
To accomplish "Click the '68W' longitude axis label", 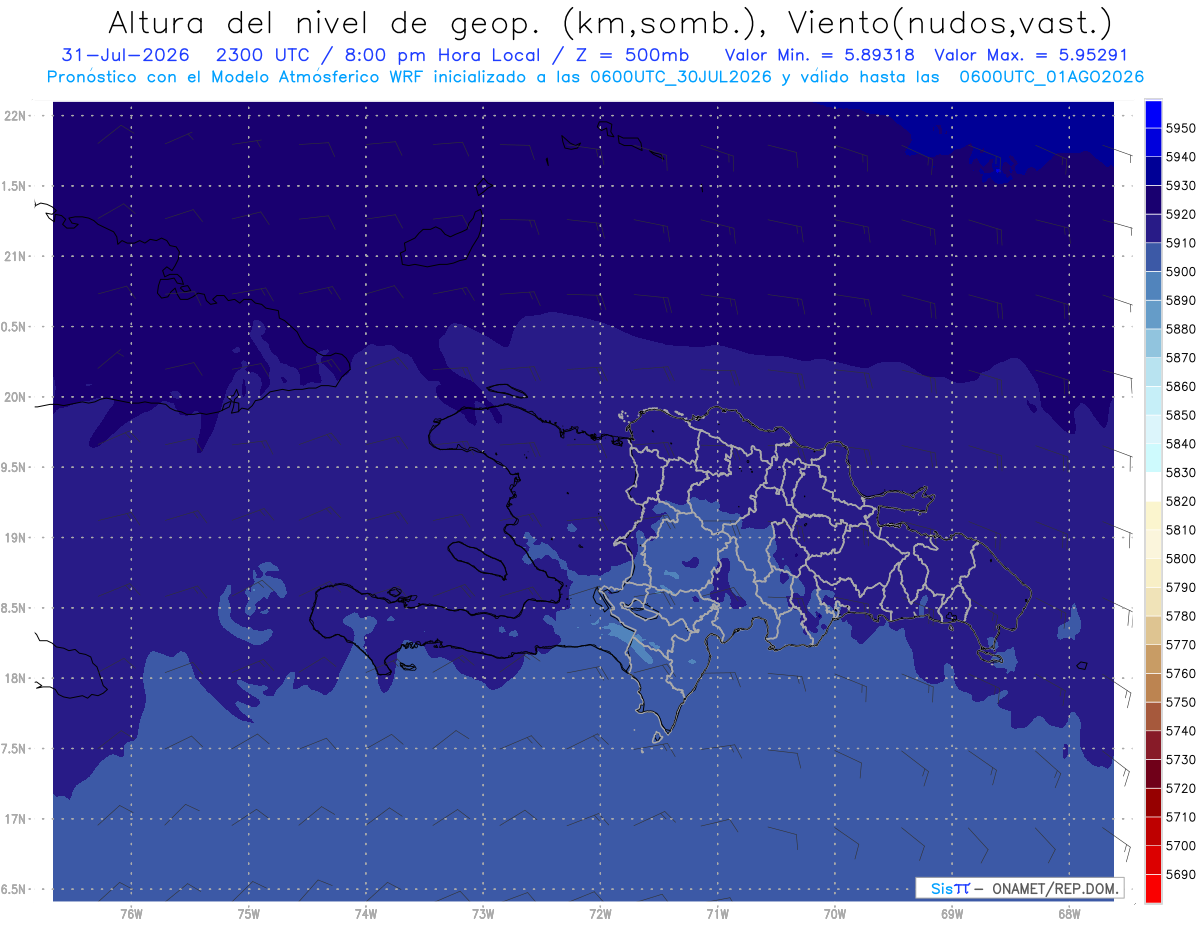I will click(x=1069, y=913).
